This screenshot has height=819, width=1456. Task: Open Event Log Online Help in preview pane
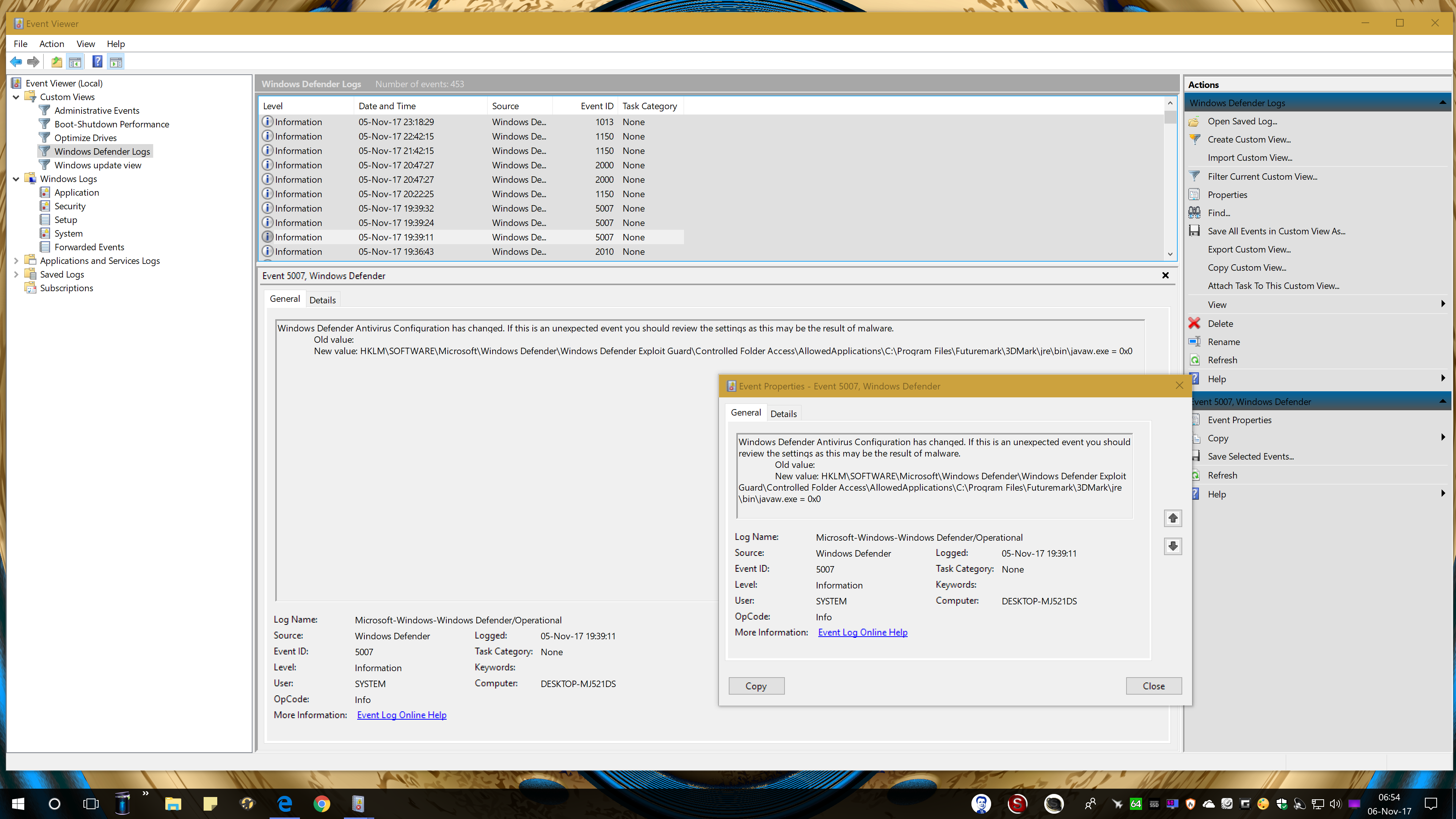[x=401, y=714]
